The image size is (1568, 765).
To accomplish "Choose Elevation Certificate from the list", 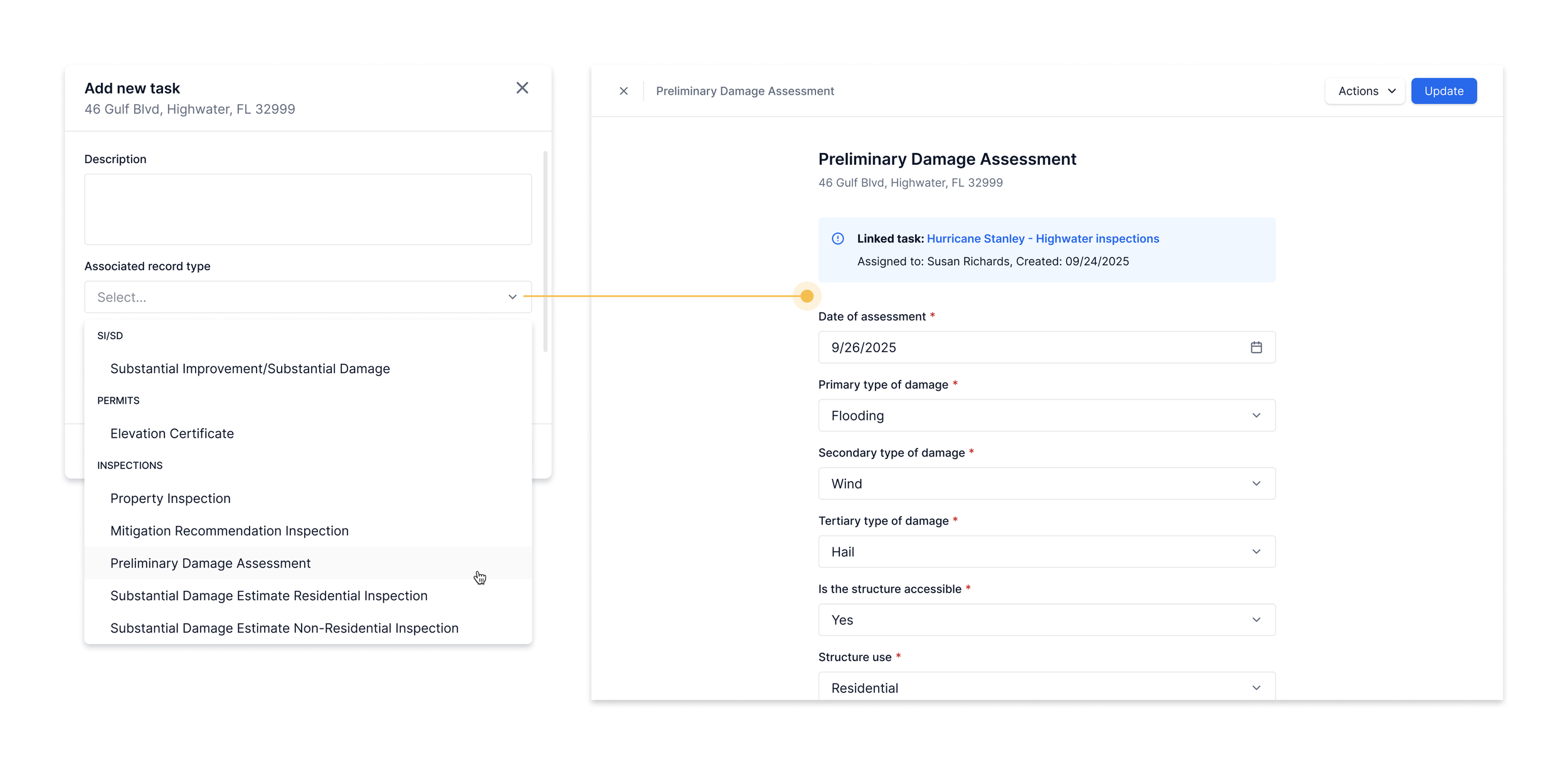I will 172,433.
